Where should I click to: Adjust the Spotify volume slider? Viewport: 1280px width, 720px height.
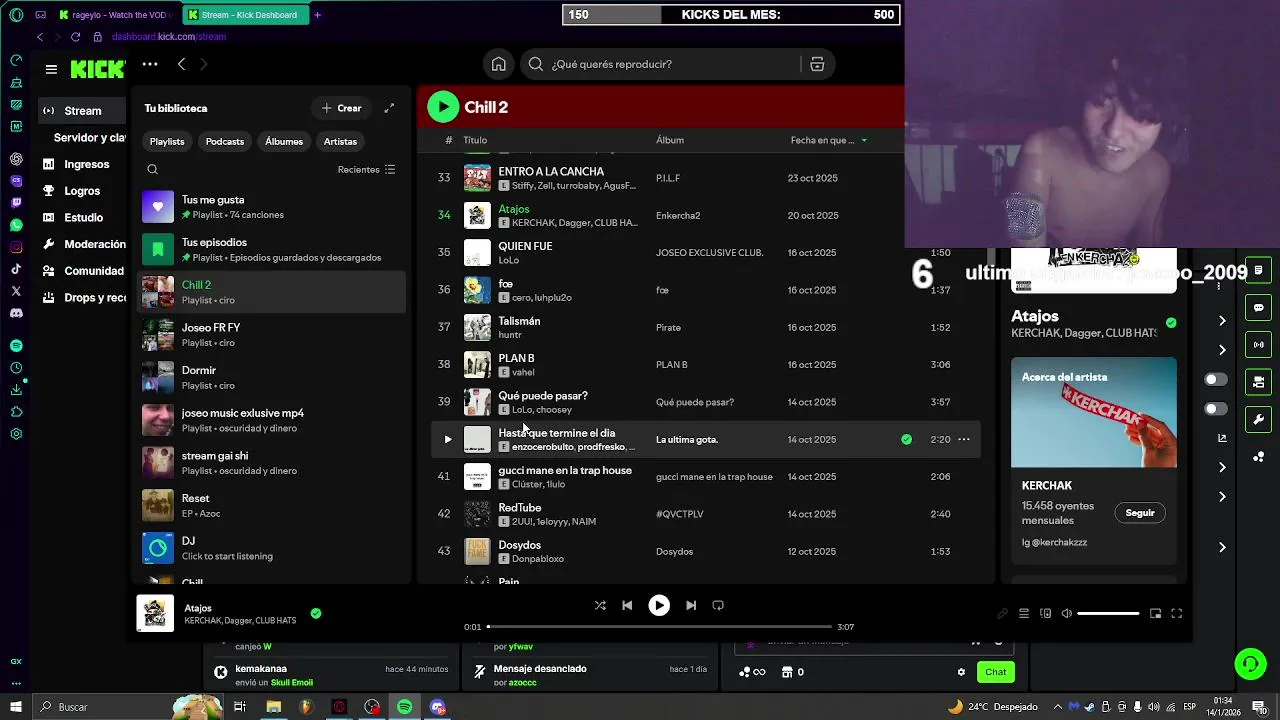tap(1108, 614)
